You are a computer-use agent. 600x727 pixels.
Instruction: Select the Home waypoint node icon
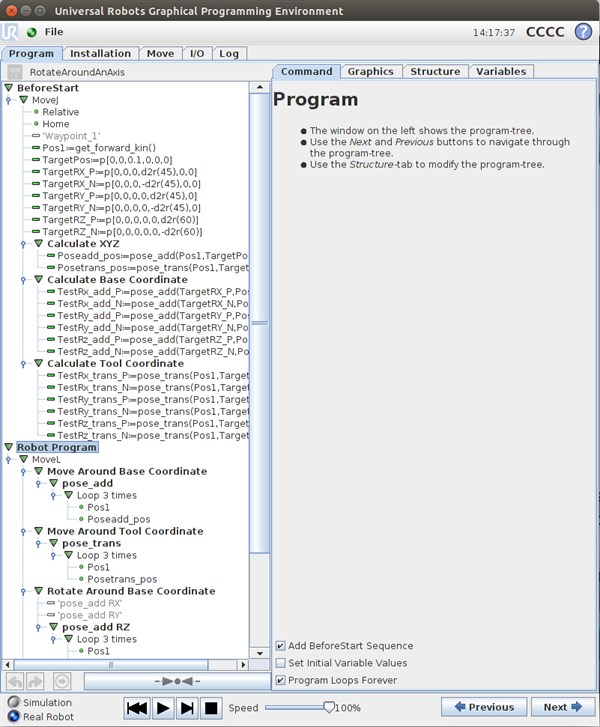(x=36, y=124)
